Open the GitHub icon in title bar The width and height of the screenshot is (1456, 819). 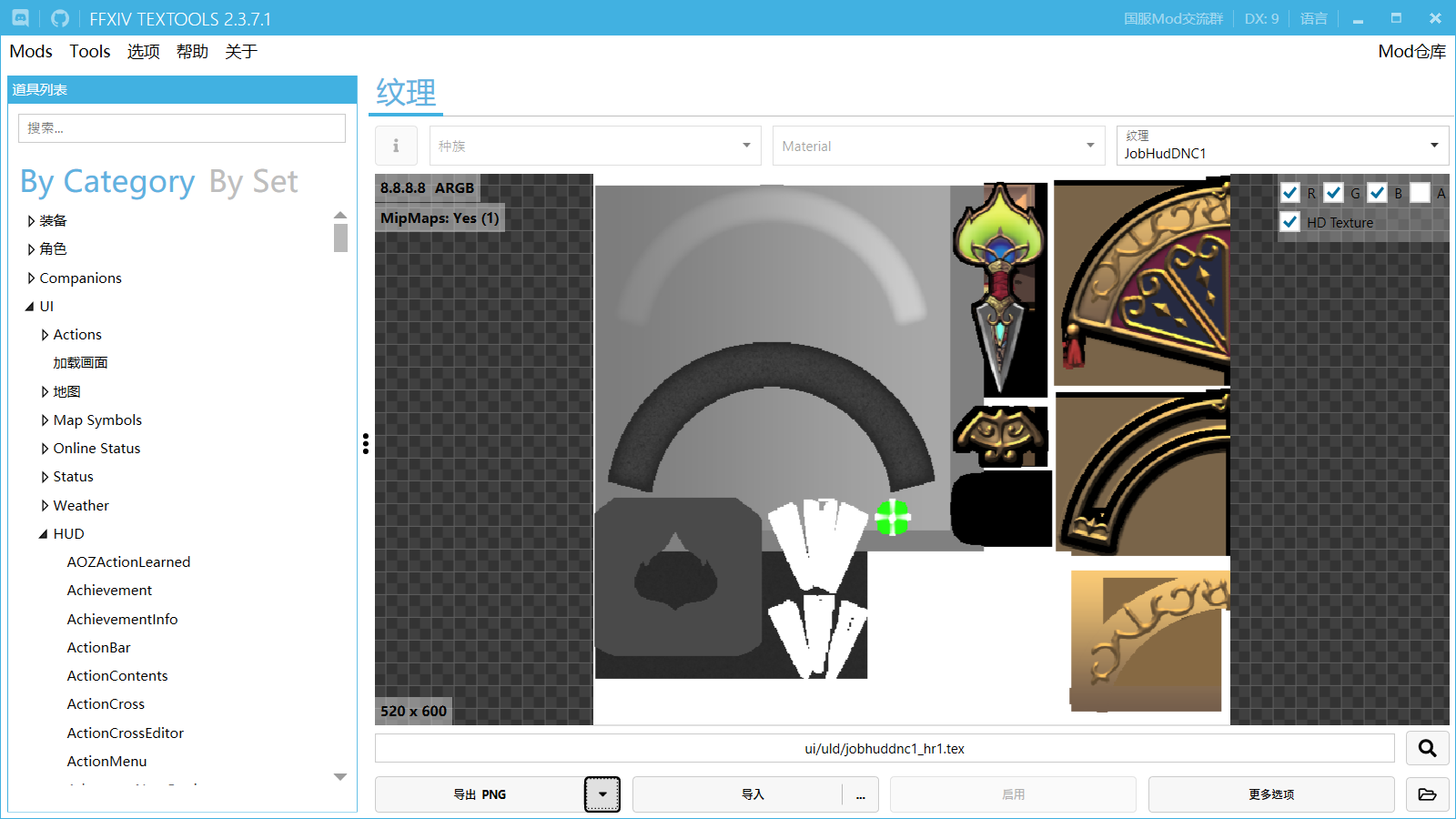(60, 18)
